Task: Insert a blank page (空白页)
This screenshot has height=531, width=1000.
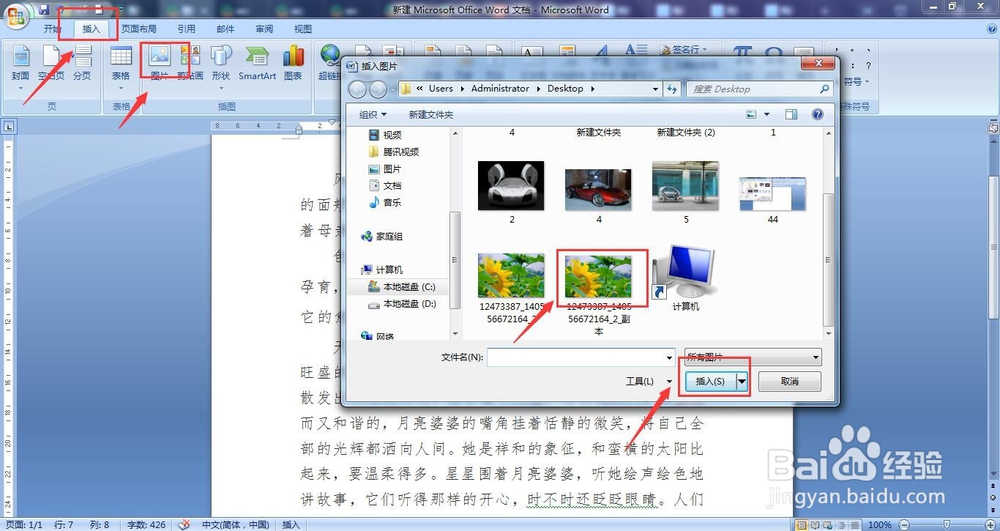Action: pos(52,64)
